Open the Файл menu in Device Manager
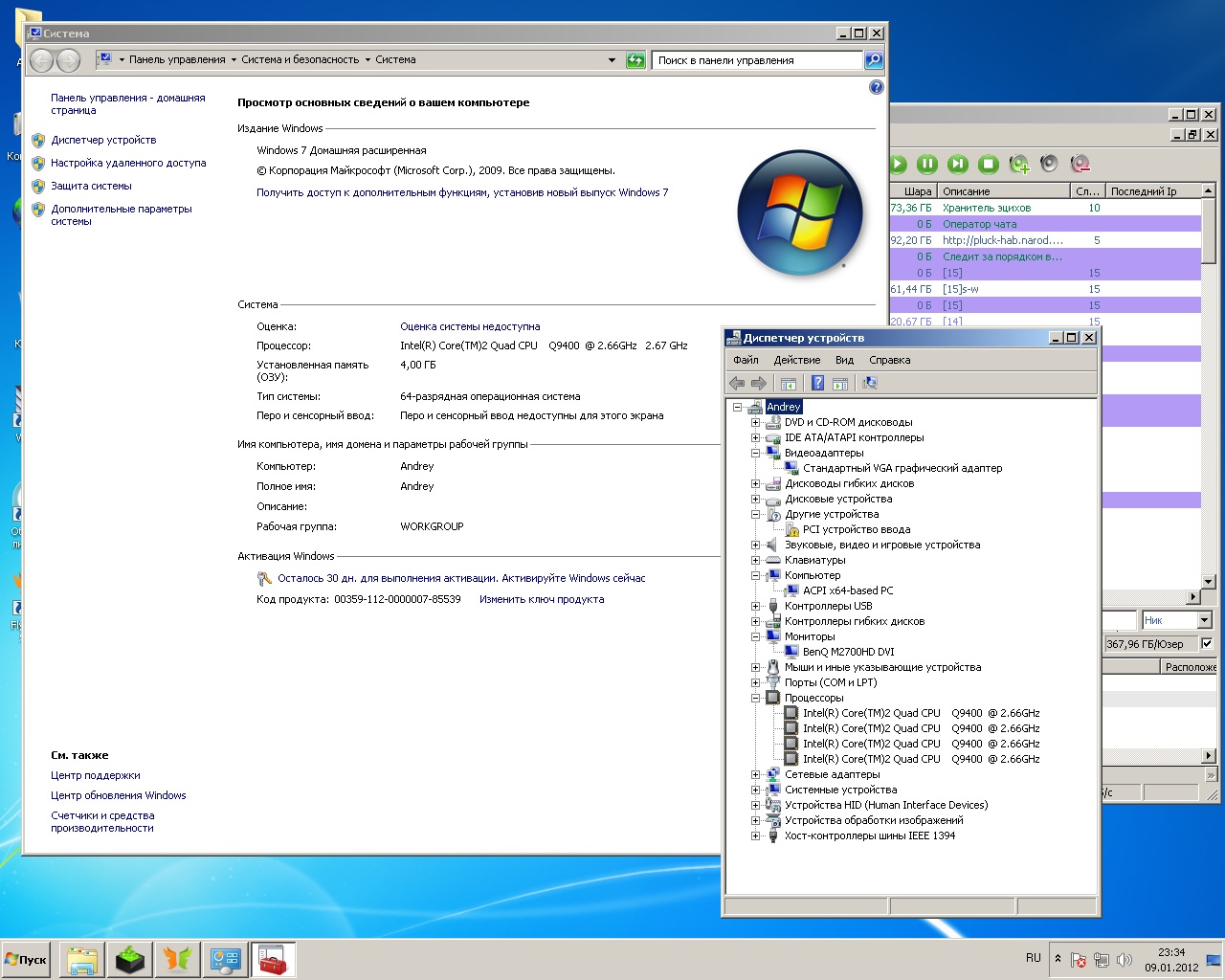 click(746, 360)
